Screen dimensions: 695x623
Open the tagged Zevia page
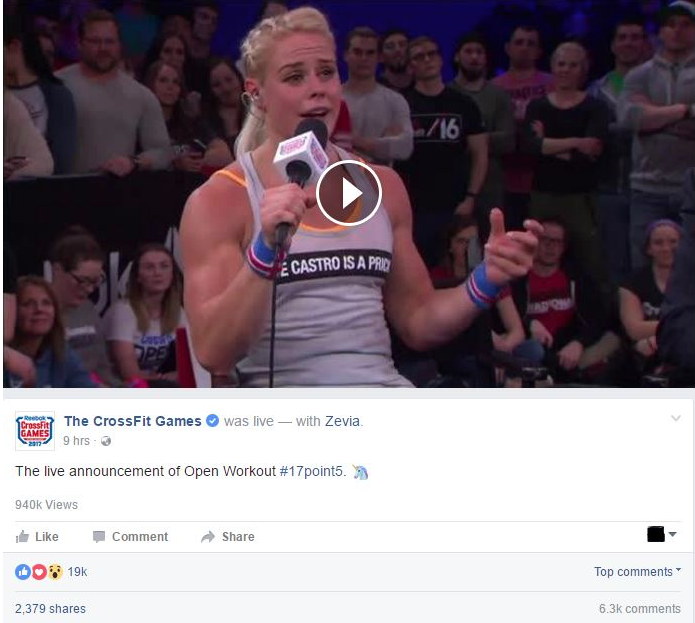[342, 421]
